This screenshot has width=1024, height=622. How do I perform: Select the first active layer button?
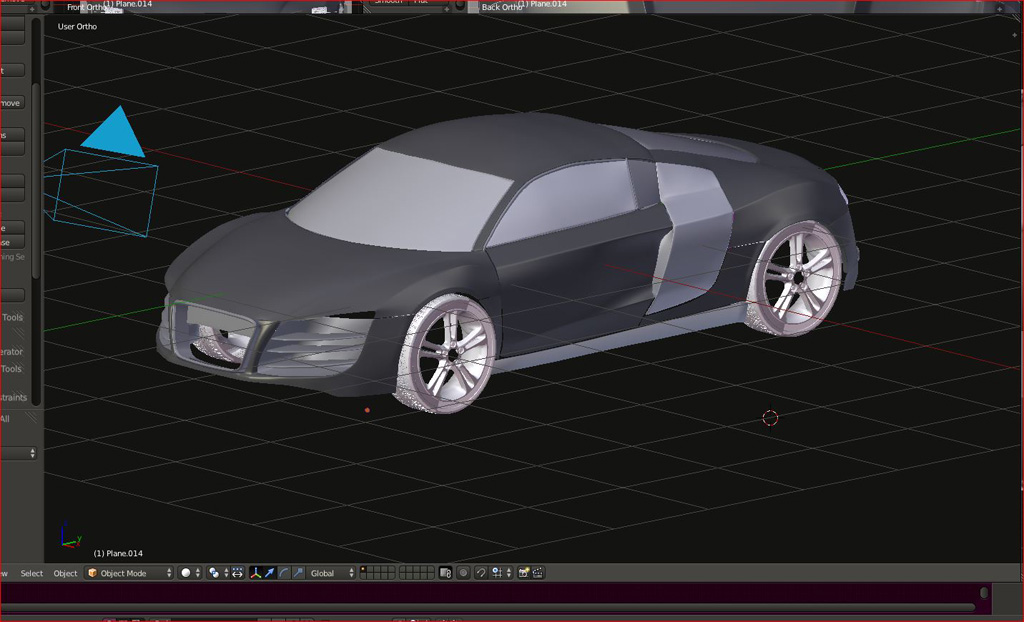pos(362,569)
